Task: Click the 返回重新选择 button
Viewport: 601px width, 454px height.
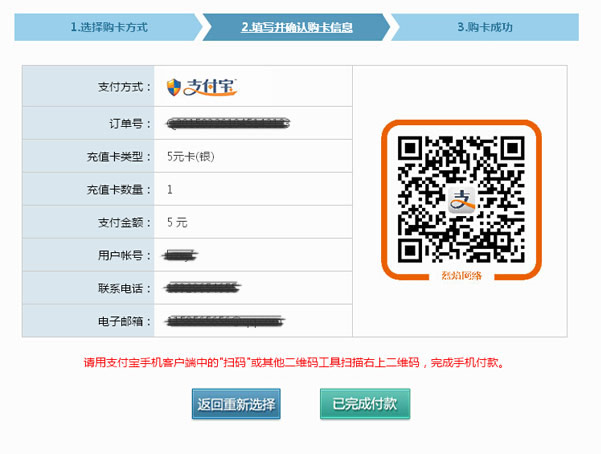Action: pyautogui.click(x=236, y=404)
